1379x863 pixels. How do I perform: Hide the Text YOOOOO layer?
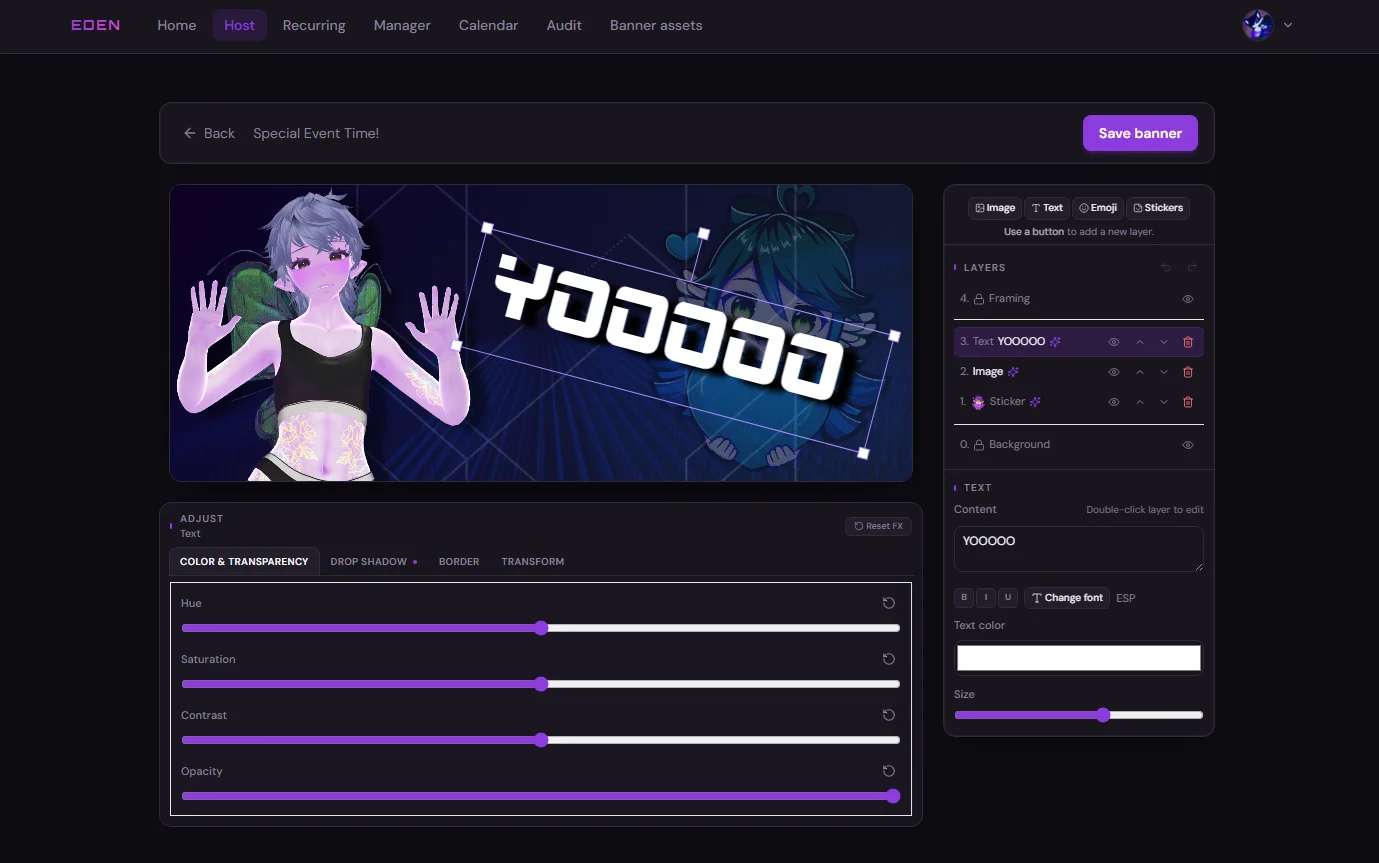(x=1114, y=342)
